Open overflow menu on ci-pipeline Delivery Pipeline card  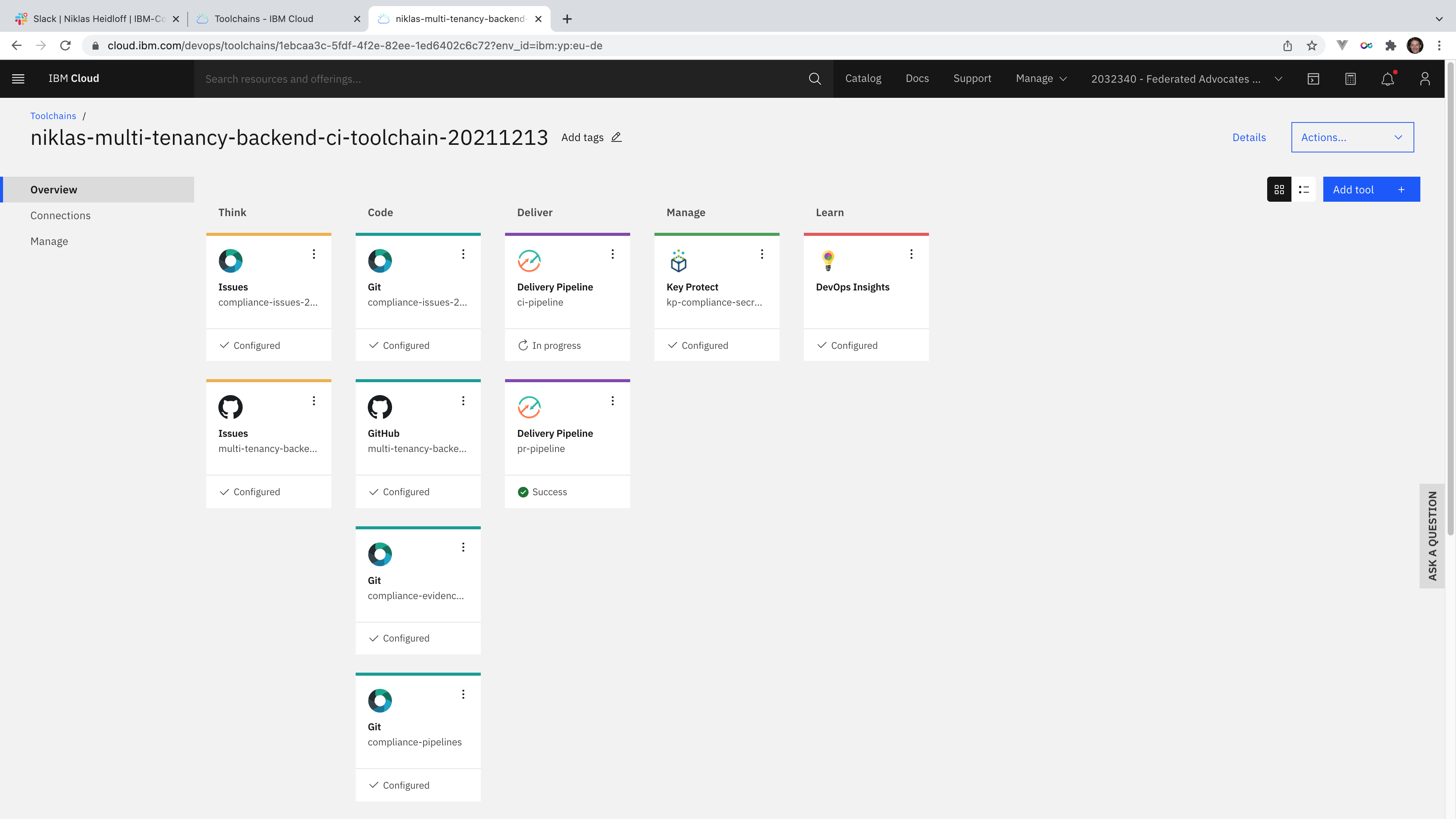click(x=613, y=254)
